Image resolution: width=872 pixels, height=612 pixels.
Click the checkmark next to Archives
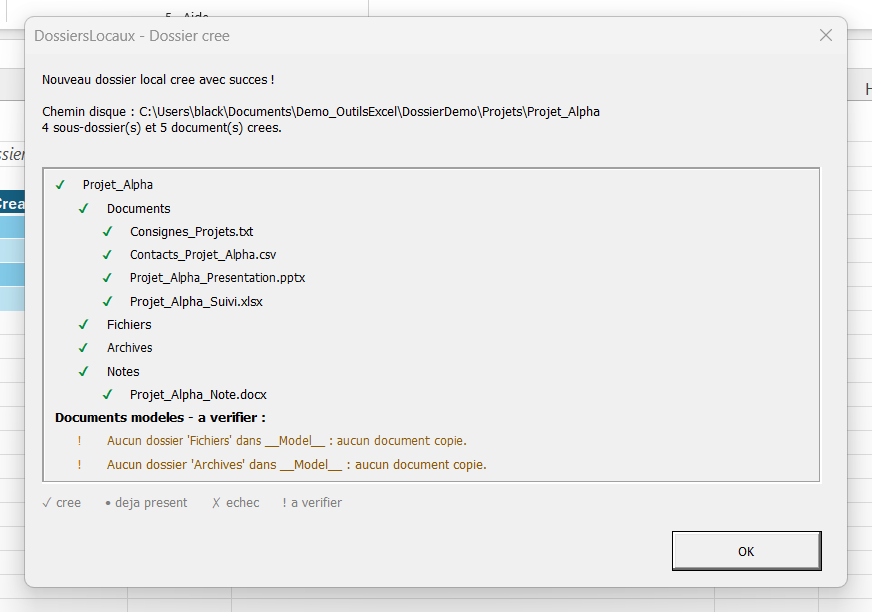tap(83, 348)
